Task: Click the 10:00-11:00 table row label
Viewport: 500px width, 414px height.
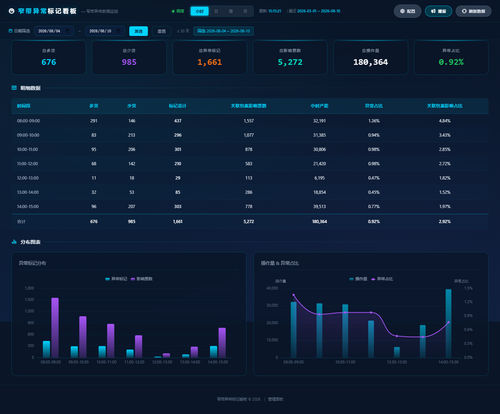Action: pos(28,150)
